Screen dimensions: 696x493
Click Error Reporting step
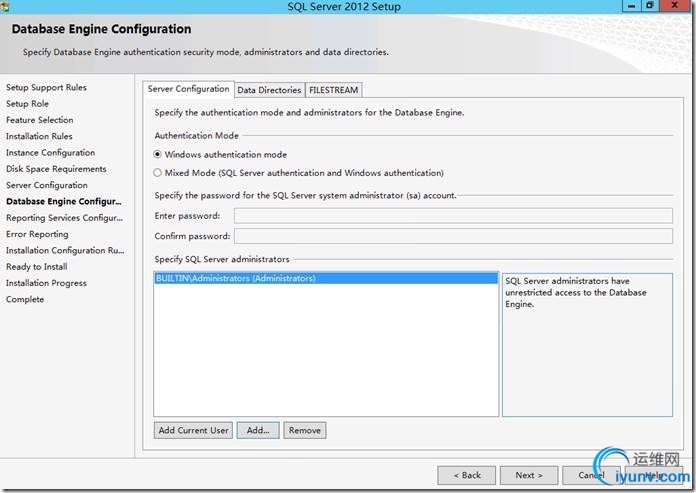coord(37,234)
